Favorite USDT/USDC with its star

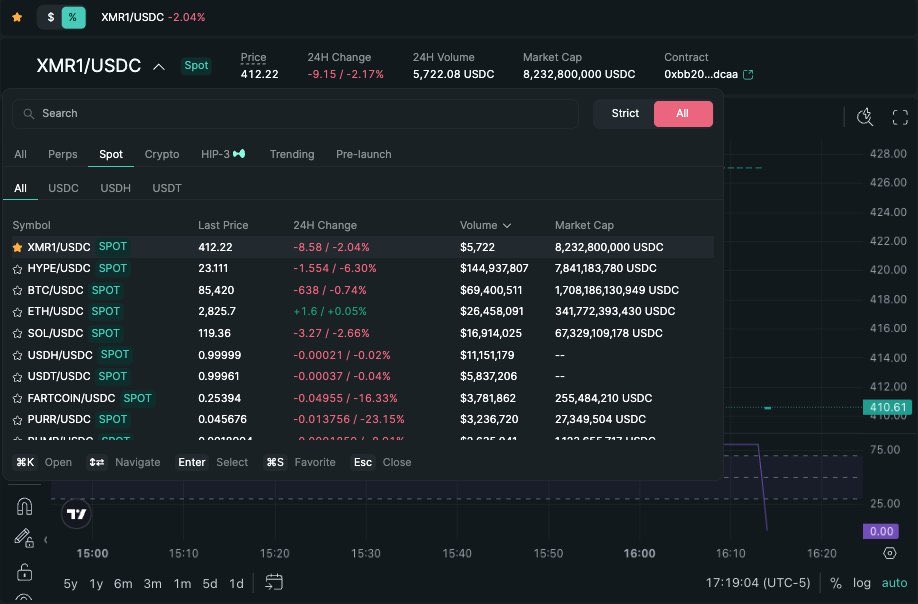click(x=18, y=378)
